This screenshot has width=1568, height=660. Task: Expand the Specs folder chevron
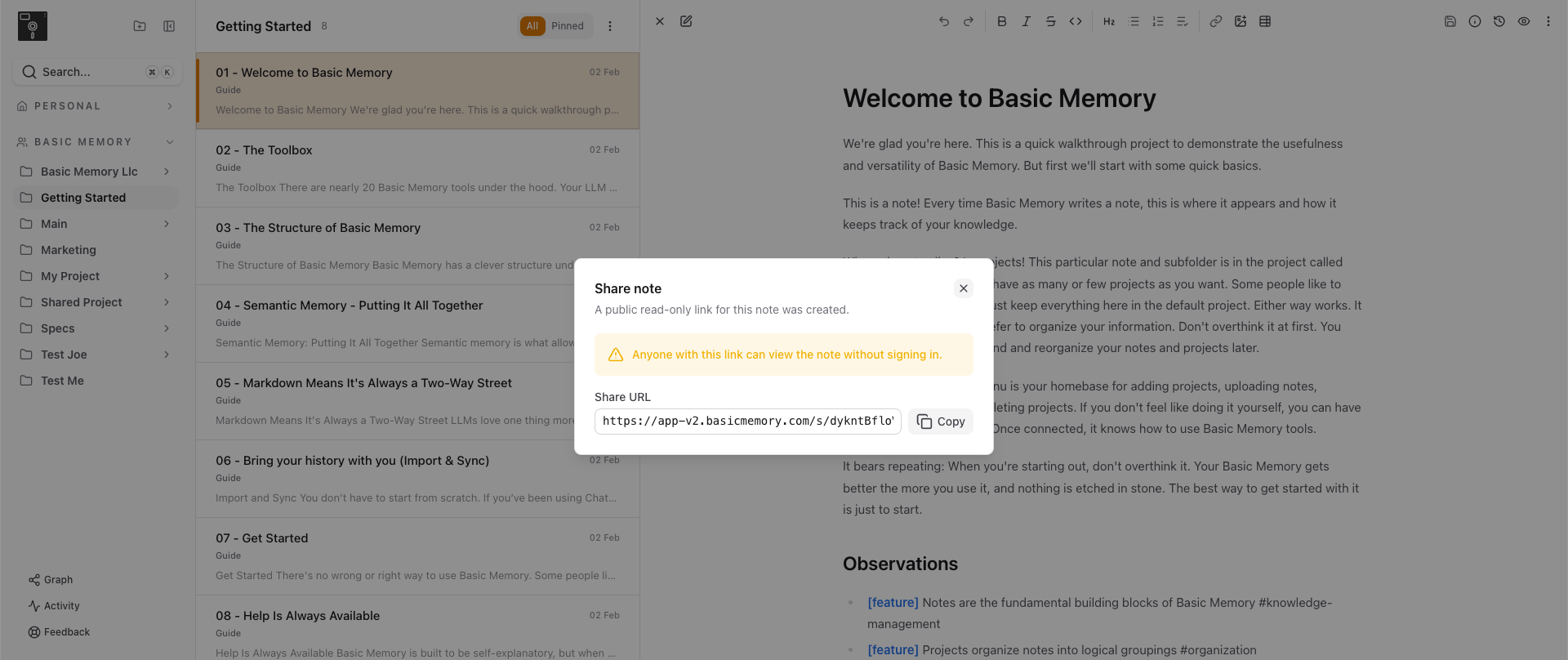click(167, 328)
